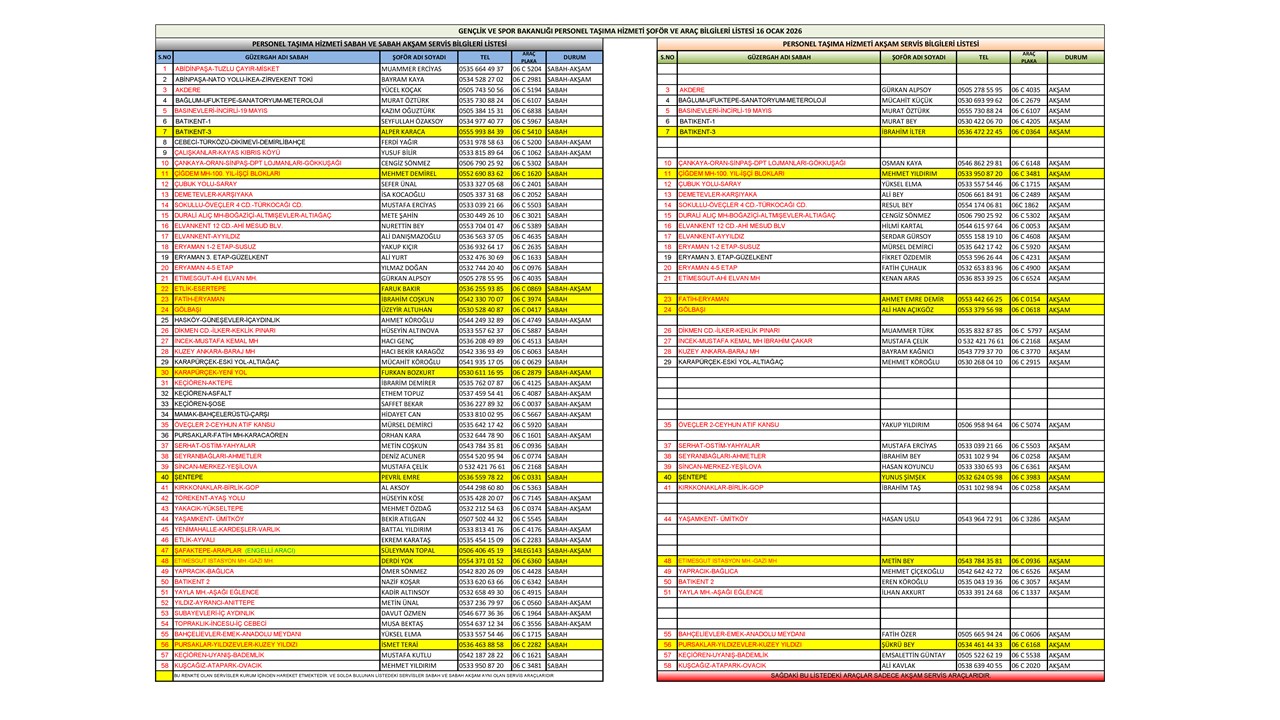Select the plate cell 34LEG143
This screenshot has height=720, width=1280.
click(x=527, y=550)
